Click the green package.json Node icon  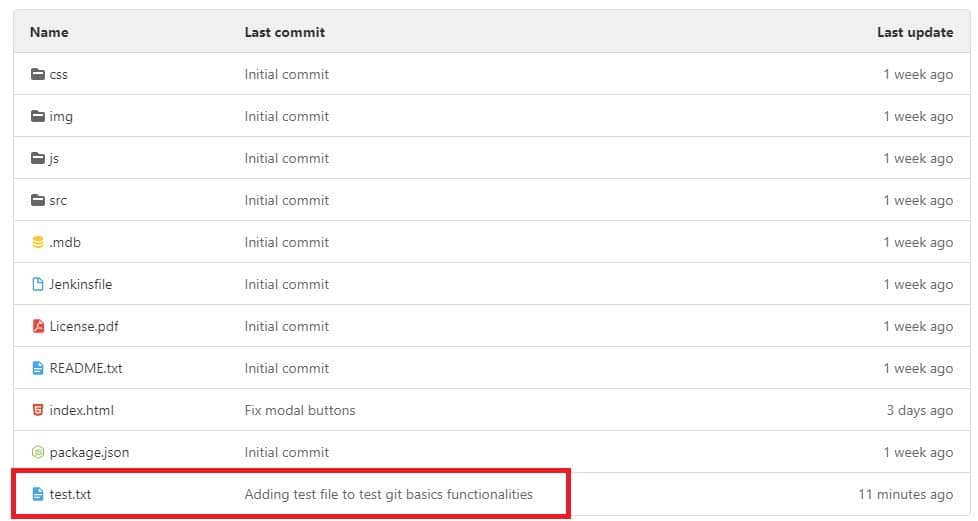[x=38, y=452]
